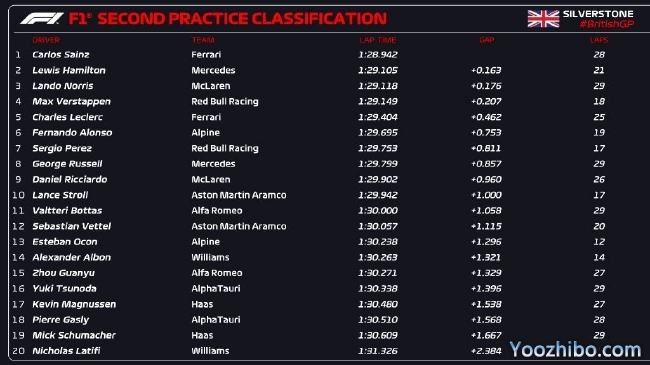Select driver Carlos Sainz
650x365 pixels.
pyautogui.click(x=61, y=55)
